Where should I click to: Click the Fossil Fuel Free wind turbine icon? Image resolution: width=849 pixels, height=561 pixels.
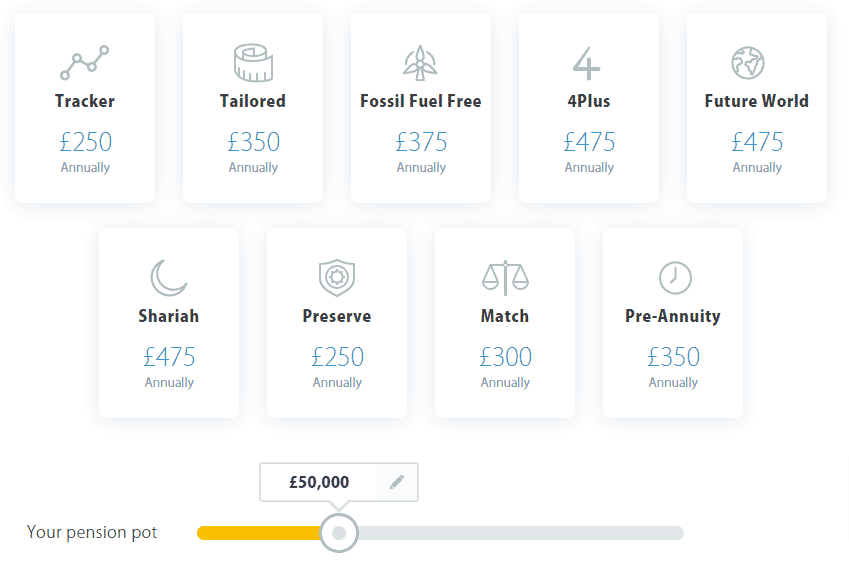point(420,63)
